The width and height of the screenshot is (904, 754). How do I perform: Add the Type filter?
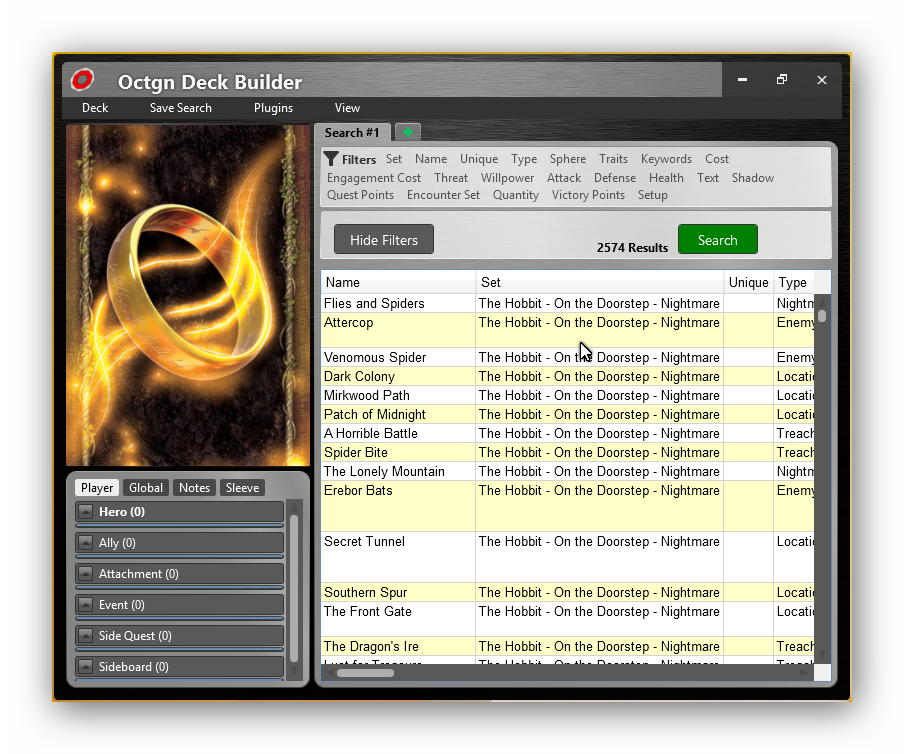point(524,159)
